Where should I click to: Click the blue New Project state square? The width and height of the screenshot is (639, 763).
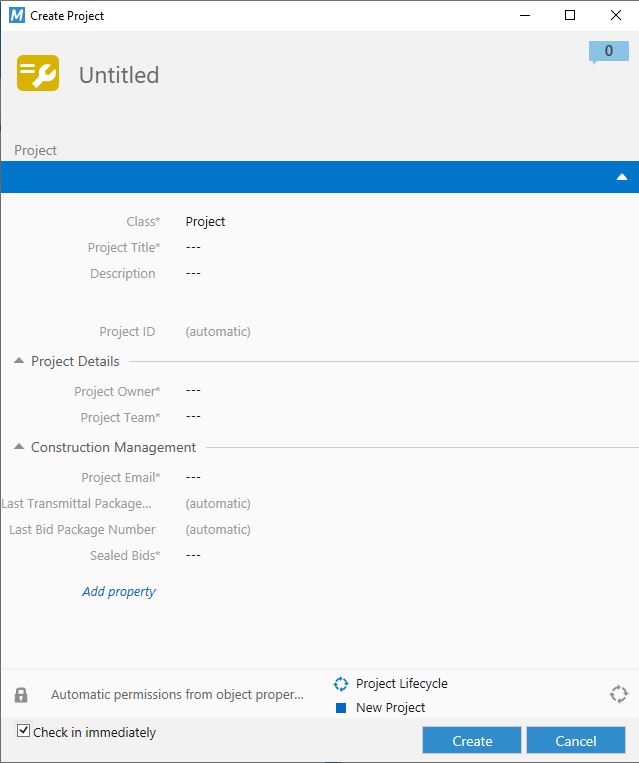click(341, 708)
